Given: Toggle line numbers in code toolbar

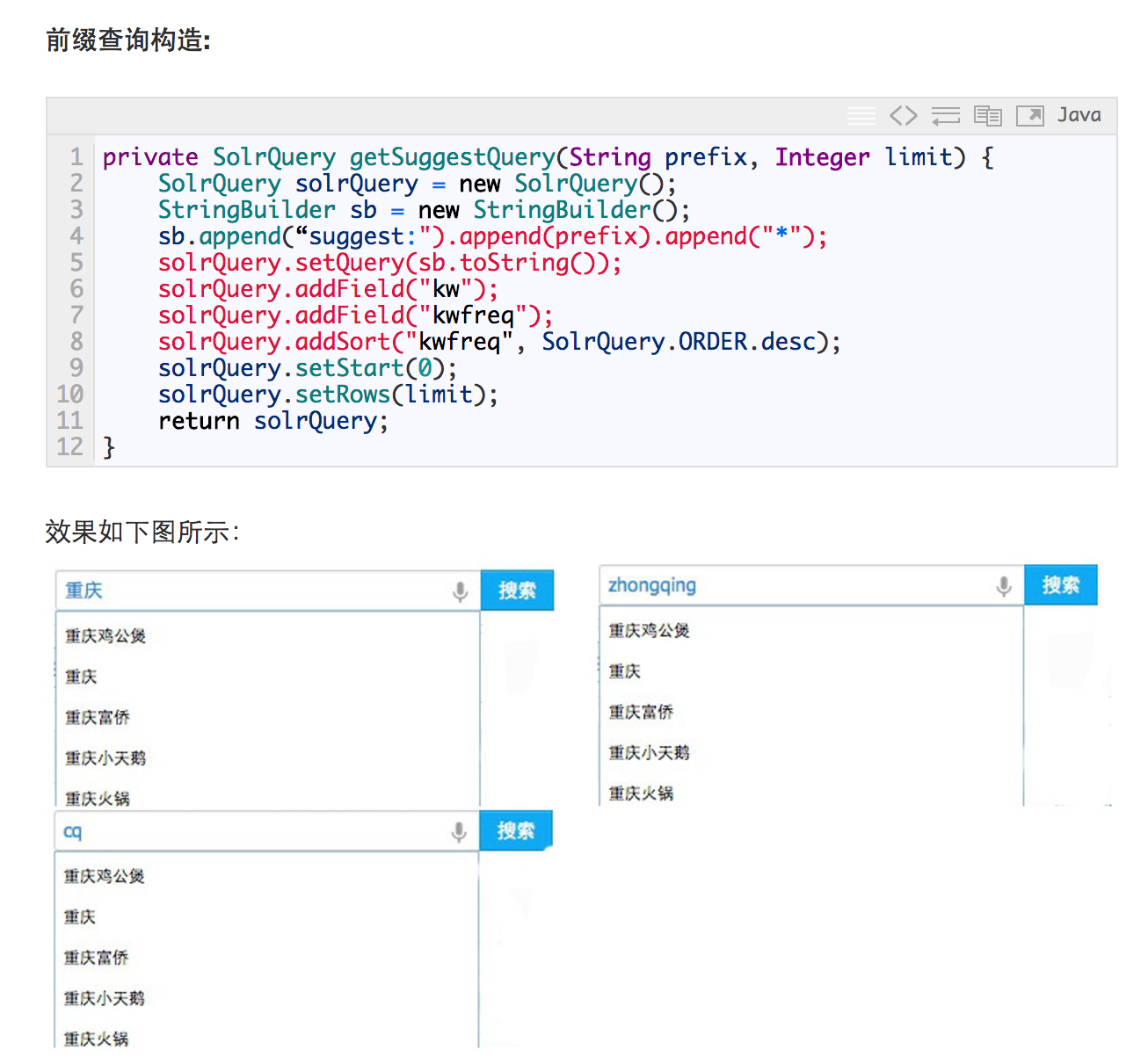Looking at the screenshot, I should [x=861, y=115].
